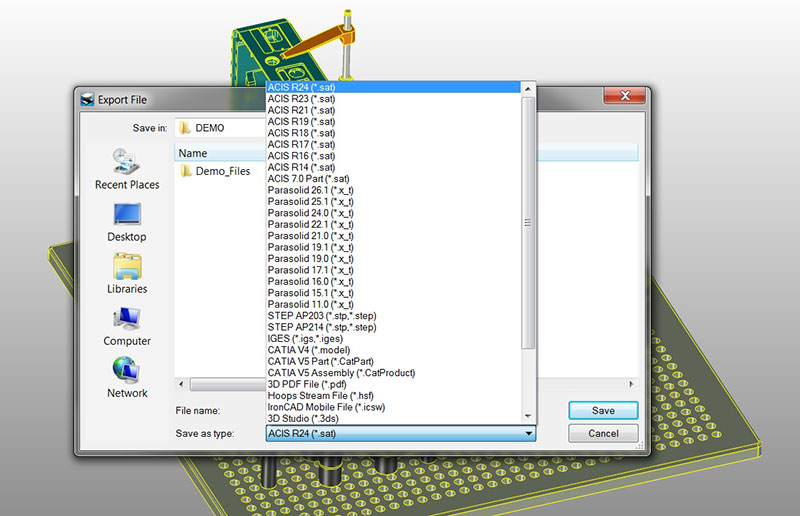Click the Export File title icon

coord(86,100)
